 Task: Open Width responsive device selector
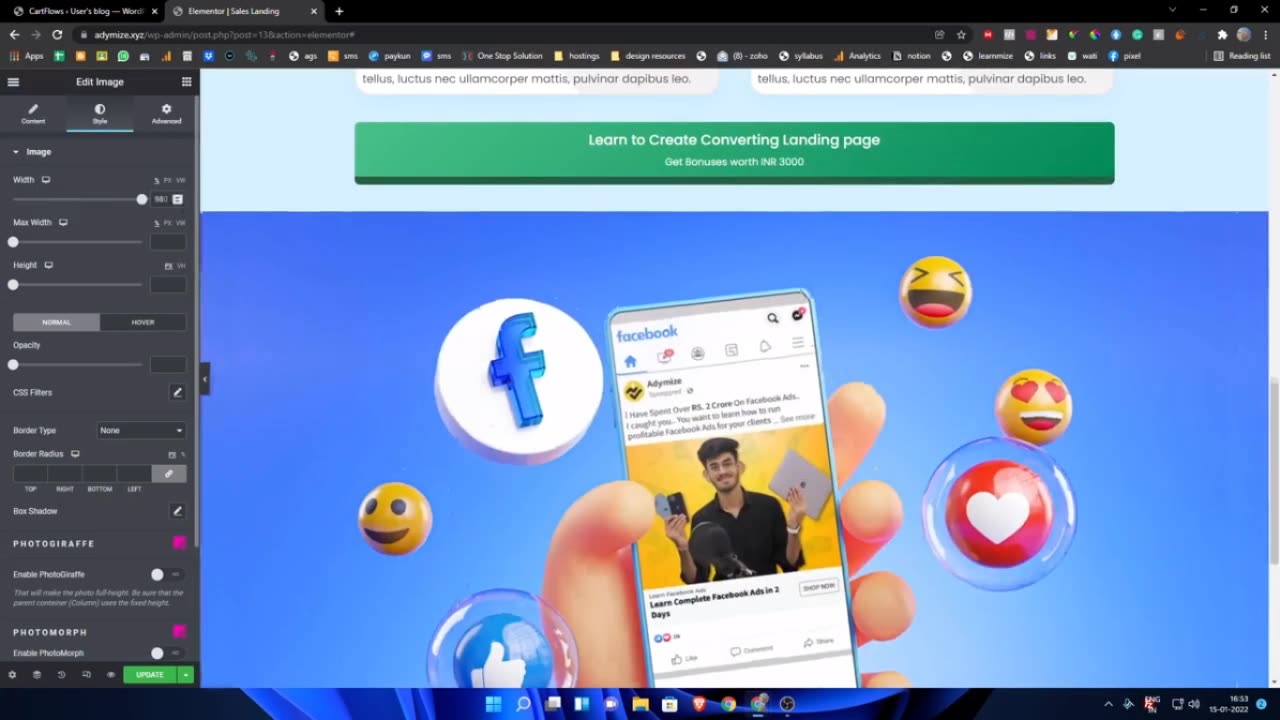(x=46, y=180)
